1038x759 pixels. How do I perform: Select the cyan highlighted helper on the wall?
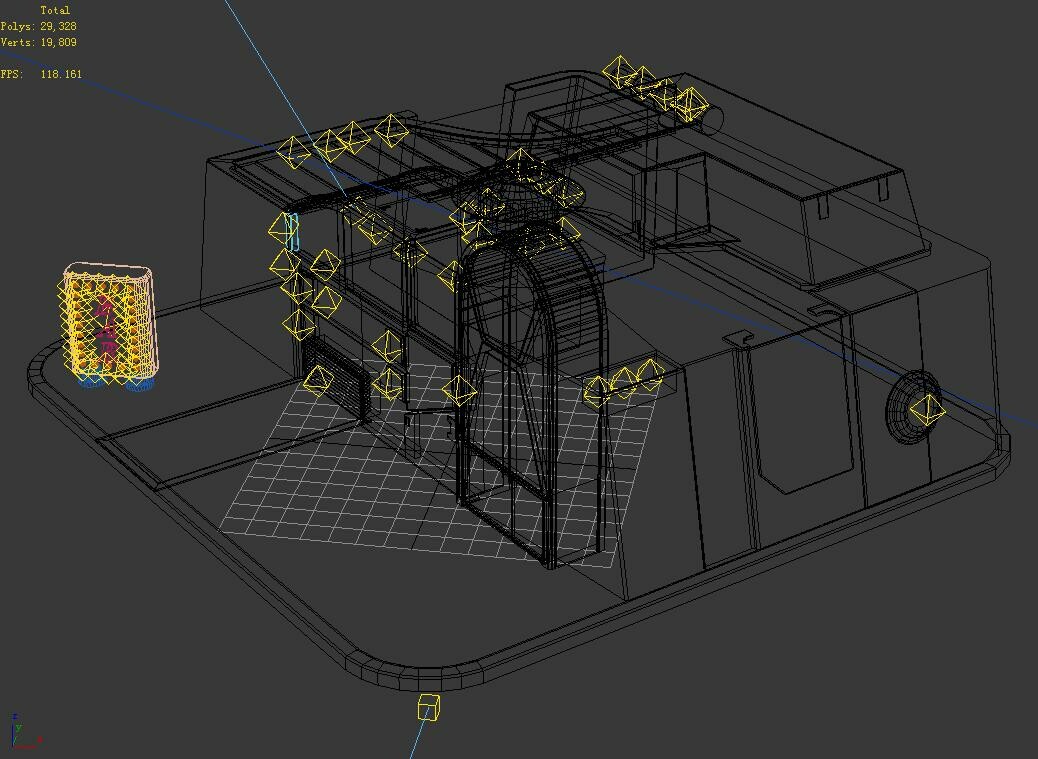tap(293, 232)
